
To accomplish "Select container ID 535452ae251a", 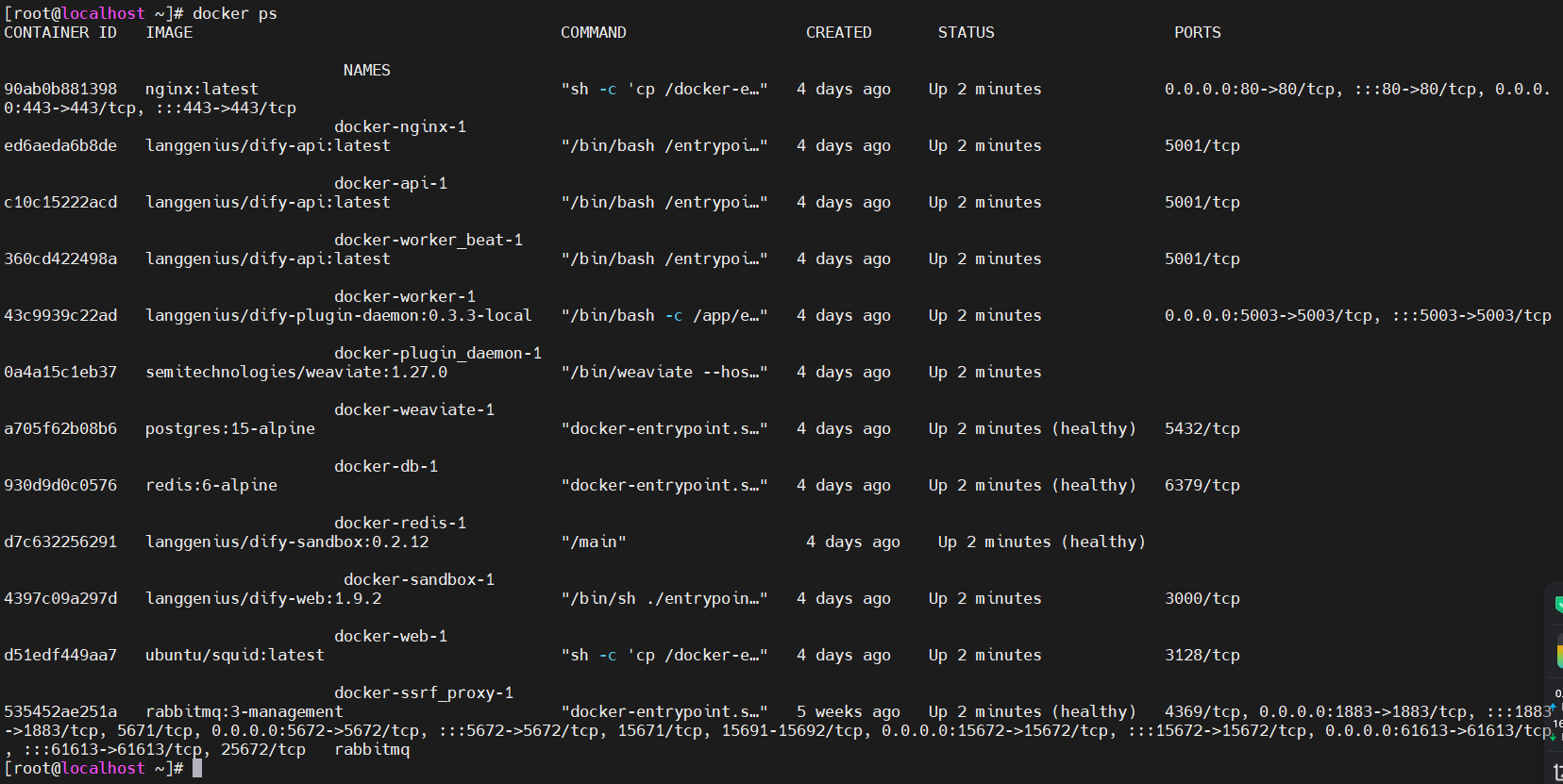I will pyautogui.click(x=60, y=711).
